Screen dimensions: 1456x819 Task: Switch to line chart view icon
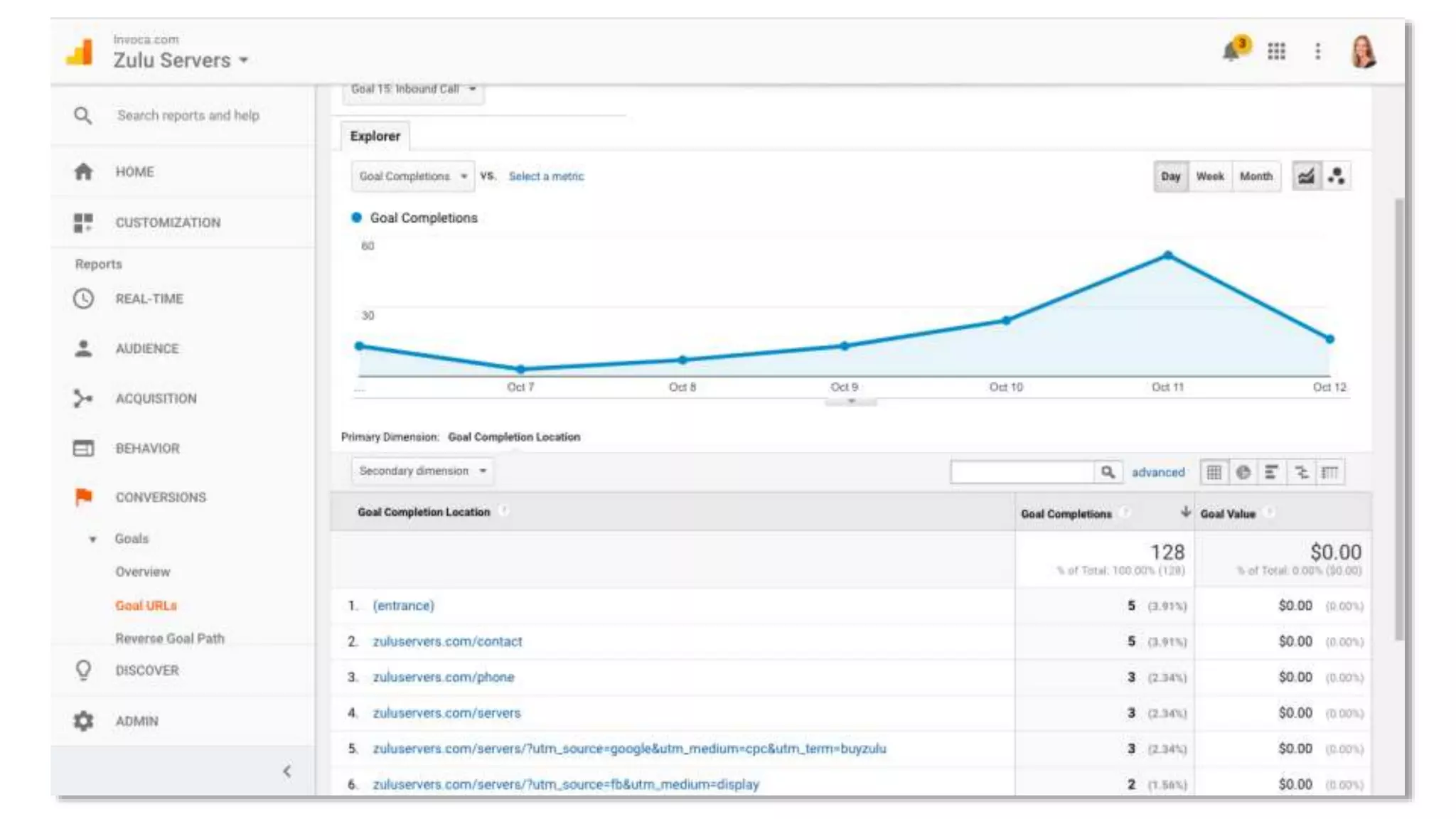click(x=1306, y=176)
